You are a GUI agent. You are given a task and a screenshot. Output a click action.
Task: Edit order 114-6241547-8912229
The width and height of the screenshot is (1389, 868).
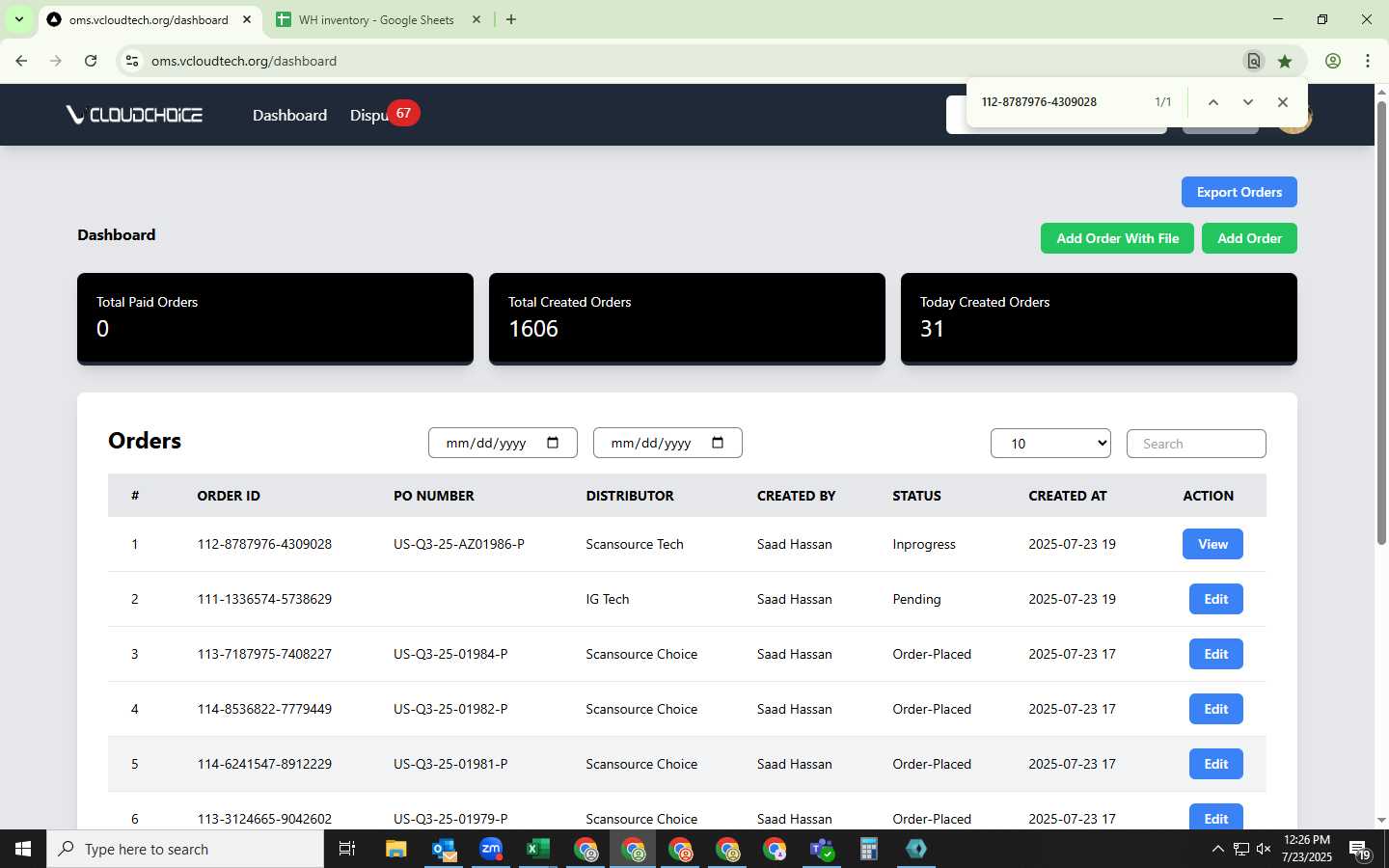coord(1215,764)
